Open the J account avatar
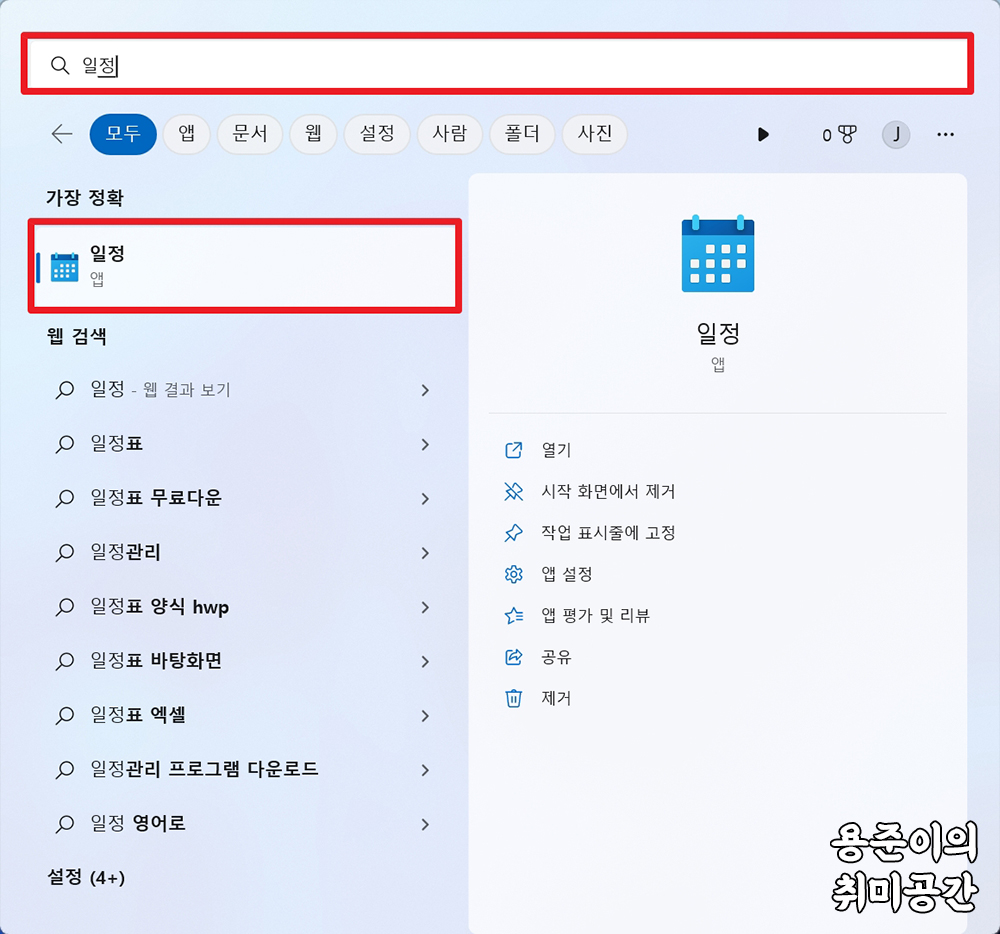Screen dimensions: 1000x934 click(896, 135)
